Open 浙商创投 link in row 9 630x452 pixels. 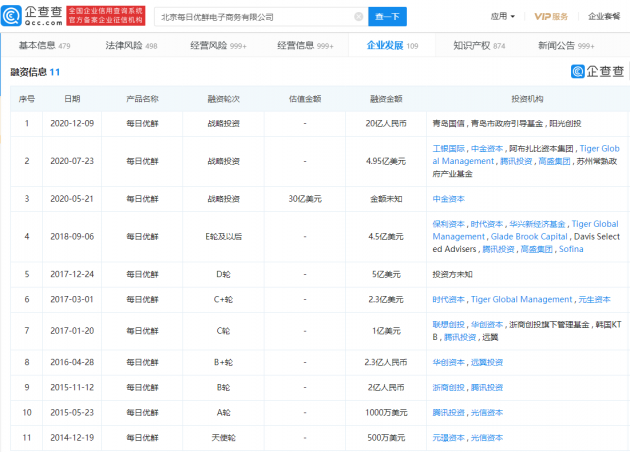(x=448, y=388)
